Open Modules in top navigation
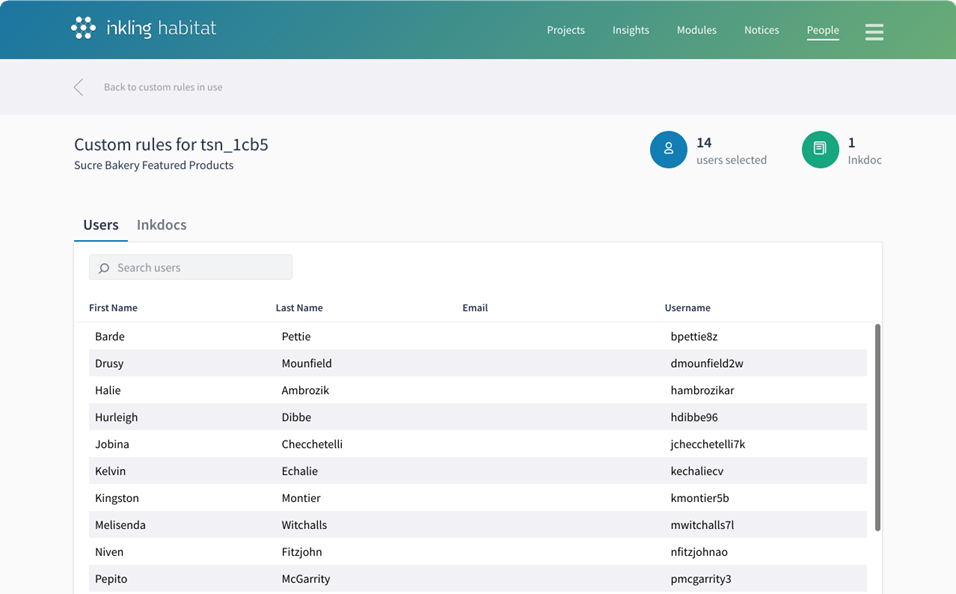Viewport: 956px width, 594px height. pos(696,30)
